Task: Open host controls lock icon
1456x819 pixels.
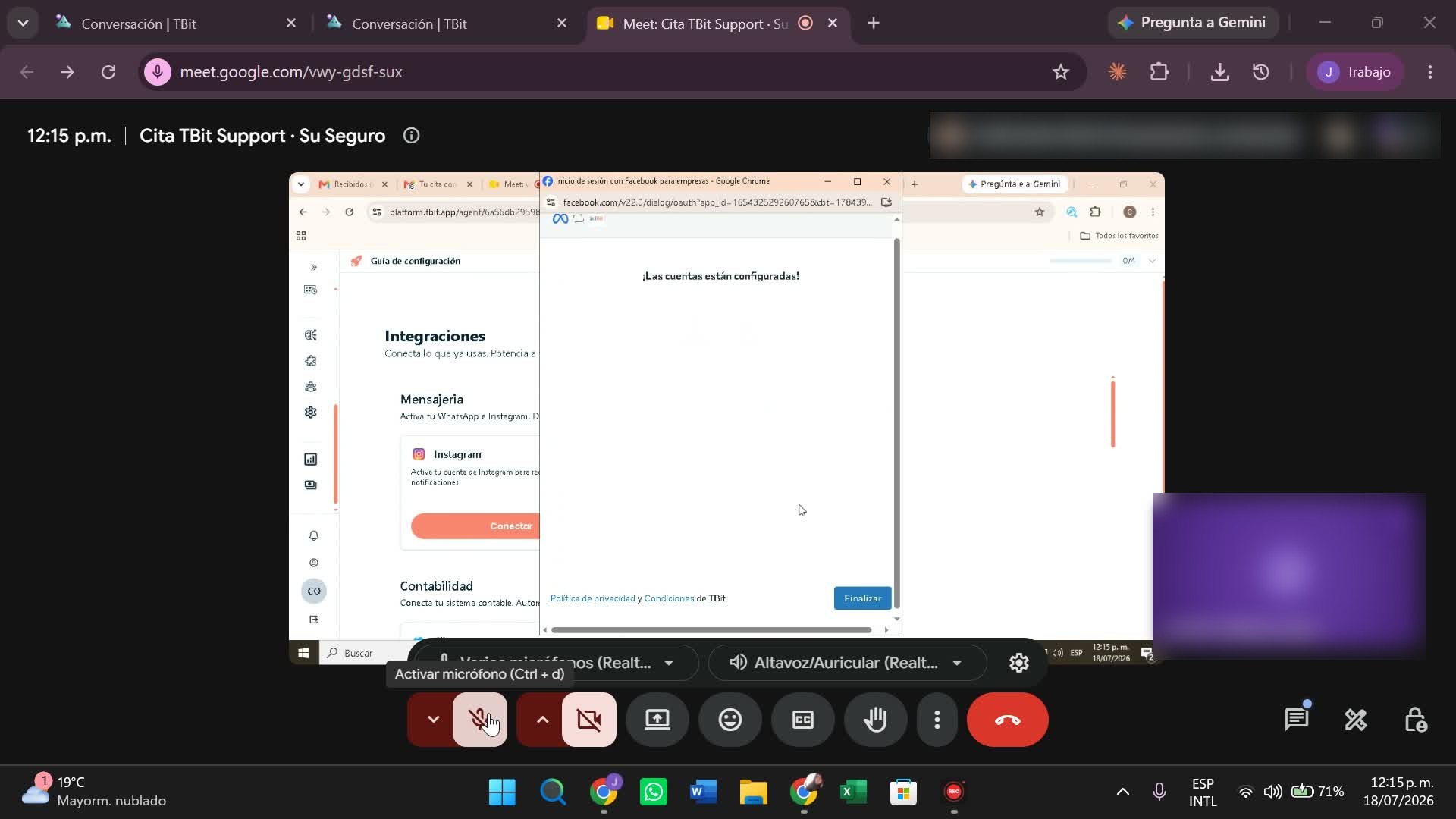Action: (x=1415, y=720)
